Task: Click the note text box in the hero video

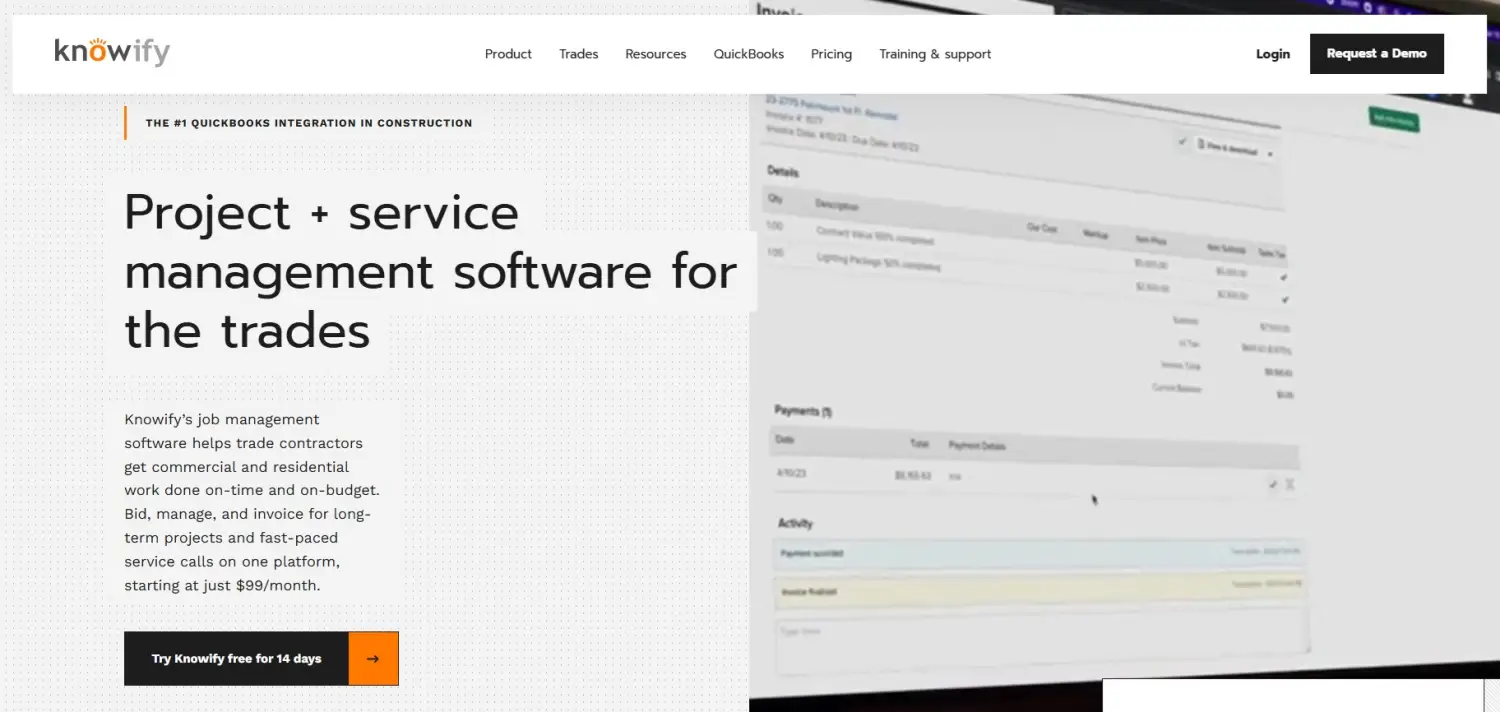Action: tap(1042, 642)
